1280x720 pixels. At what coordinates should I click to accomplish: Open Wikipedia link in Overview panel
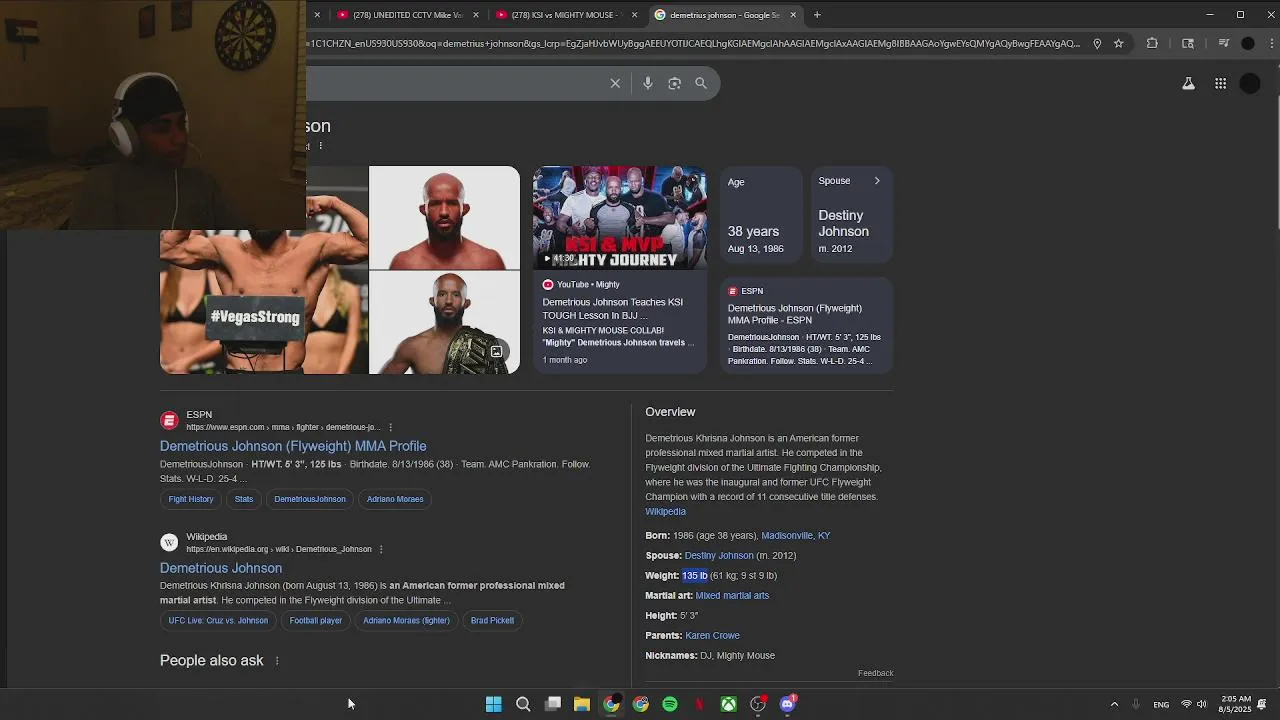(665, 511)
